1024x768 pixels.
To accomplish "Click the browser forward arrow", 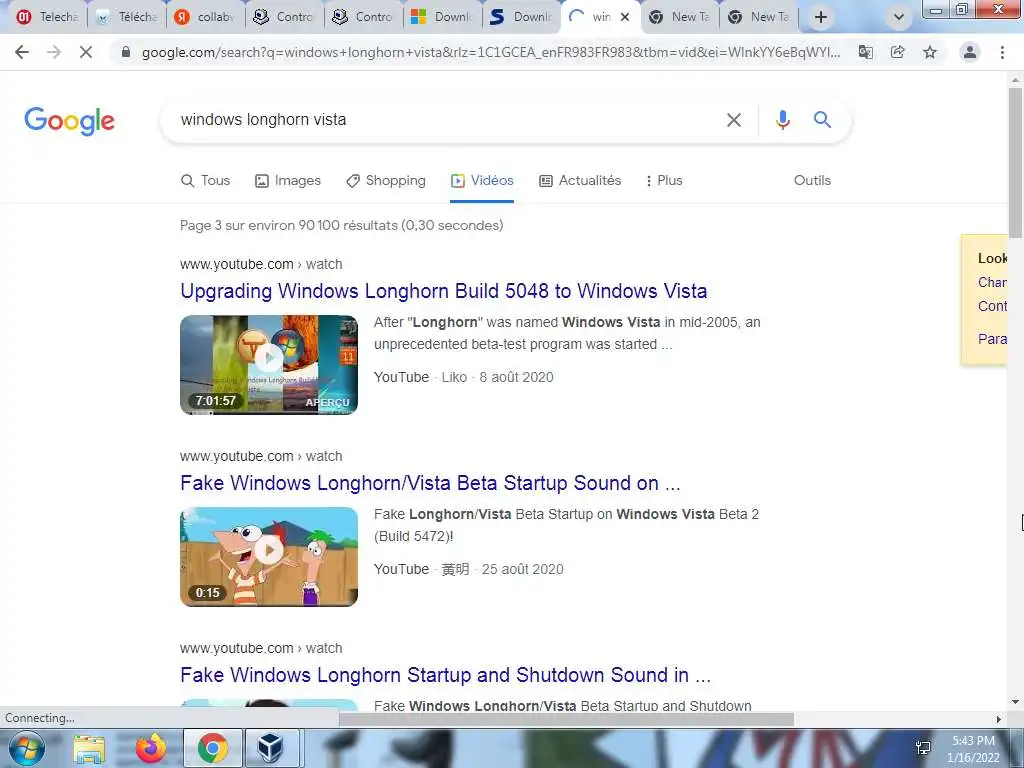I will click(x=54, y=52).
